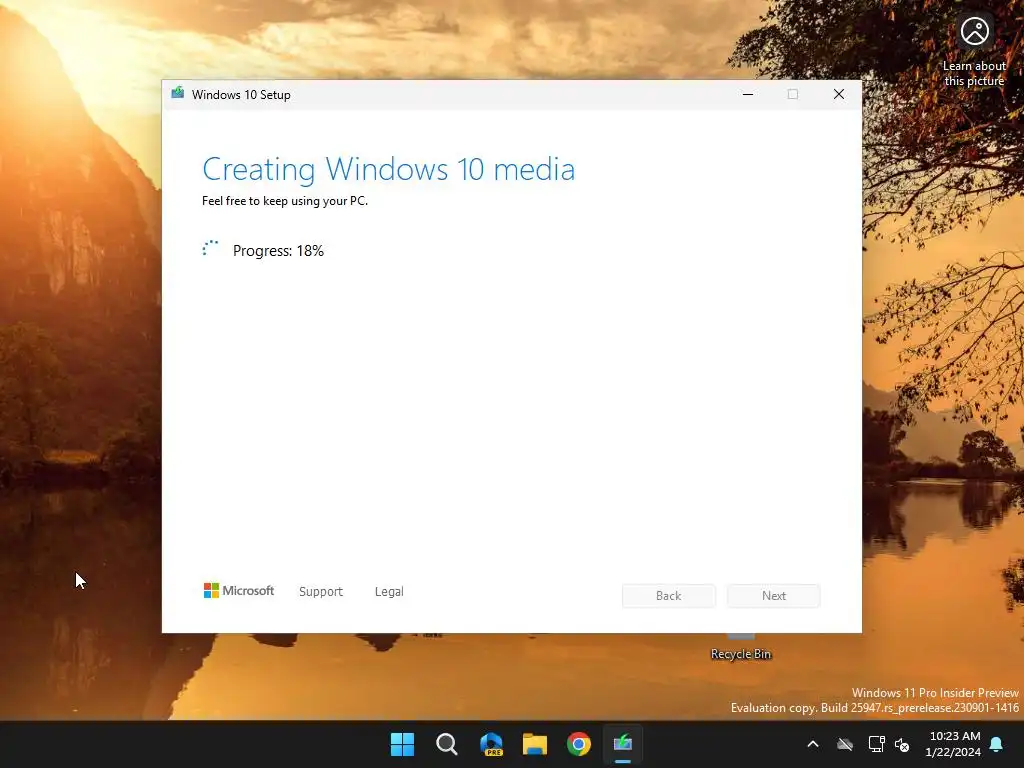
Task: Open the OneDrive cloud tray icon
Action: [x=845, y=744]
